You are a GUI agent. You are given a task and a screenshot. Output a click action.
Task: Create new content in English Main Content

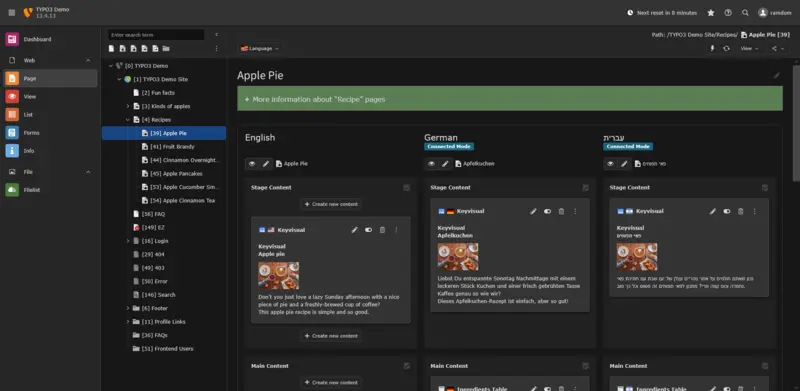331,382
